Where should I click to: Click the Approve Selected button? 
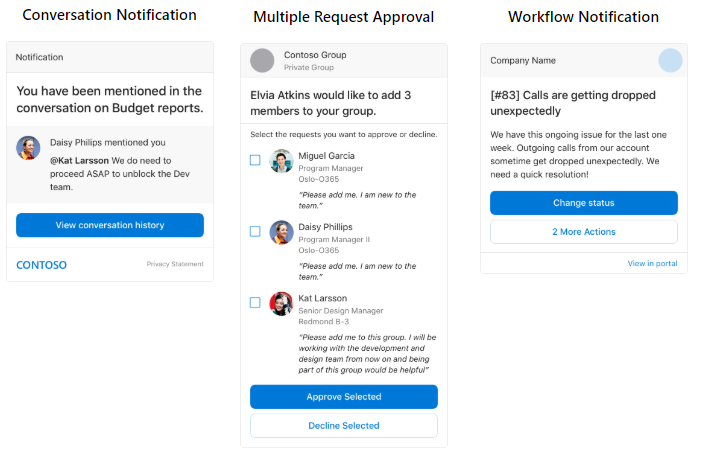coord(344,397)
